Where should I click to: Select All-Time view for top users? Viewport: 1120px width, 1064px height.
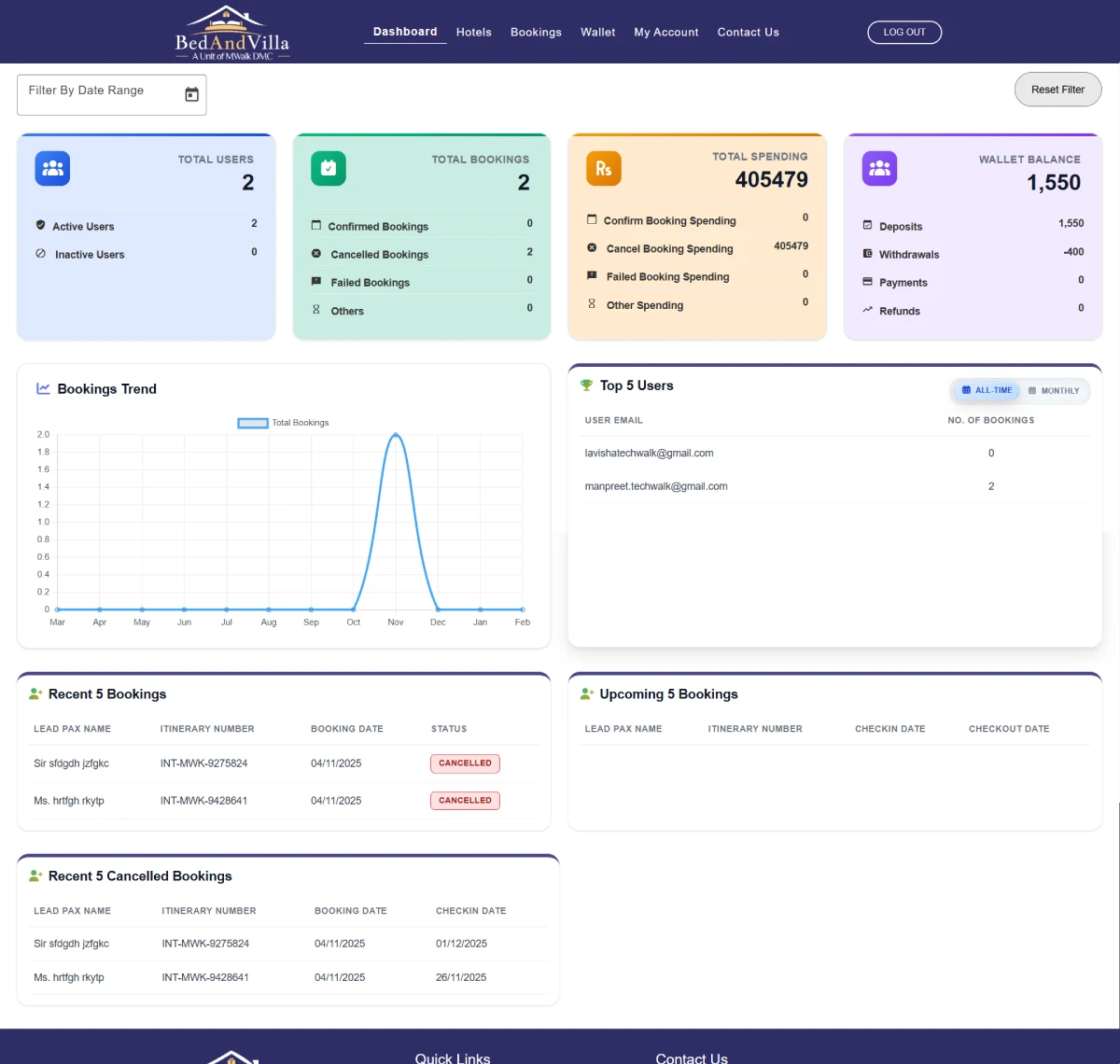(x=987, y=391)
